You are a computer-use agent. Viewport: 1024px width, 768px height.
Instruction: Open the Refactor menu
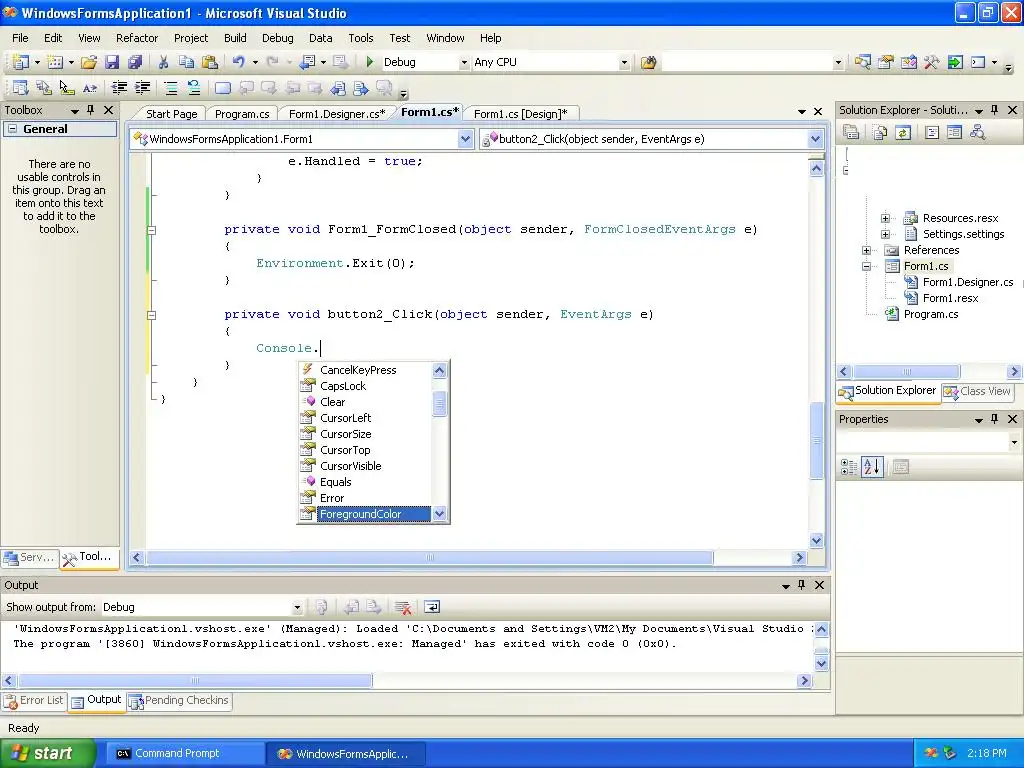(x=136, y=38)
